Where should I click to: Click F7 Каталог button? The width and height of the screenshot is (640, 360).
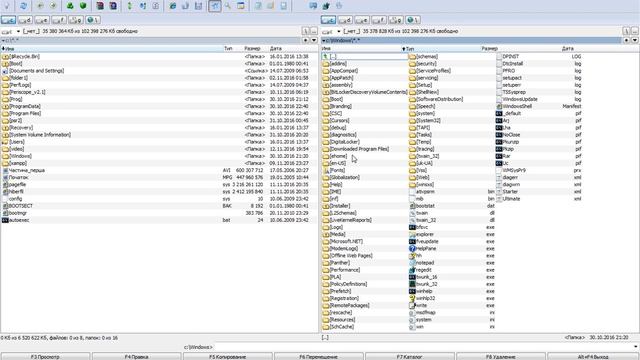(x=409, y=357)
